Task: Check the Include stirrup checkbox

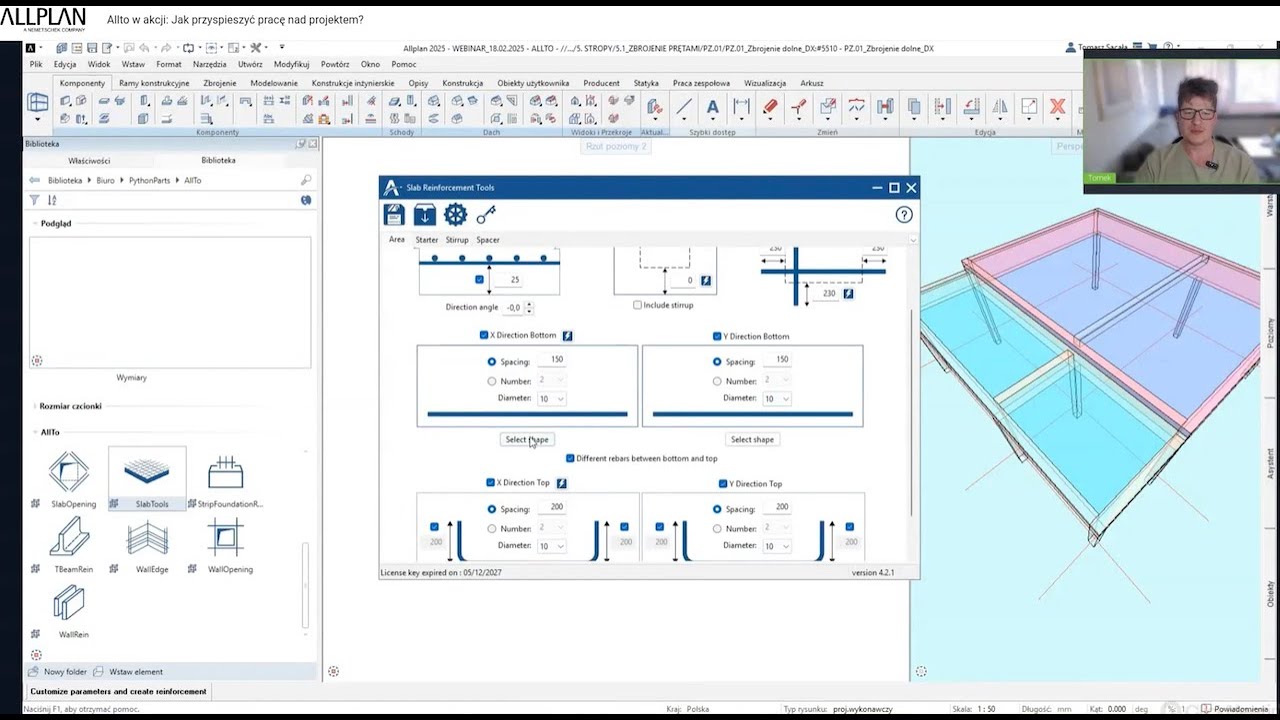Action: click(637, 305)
